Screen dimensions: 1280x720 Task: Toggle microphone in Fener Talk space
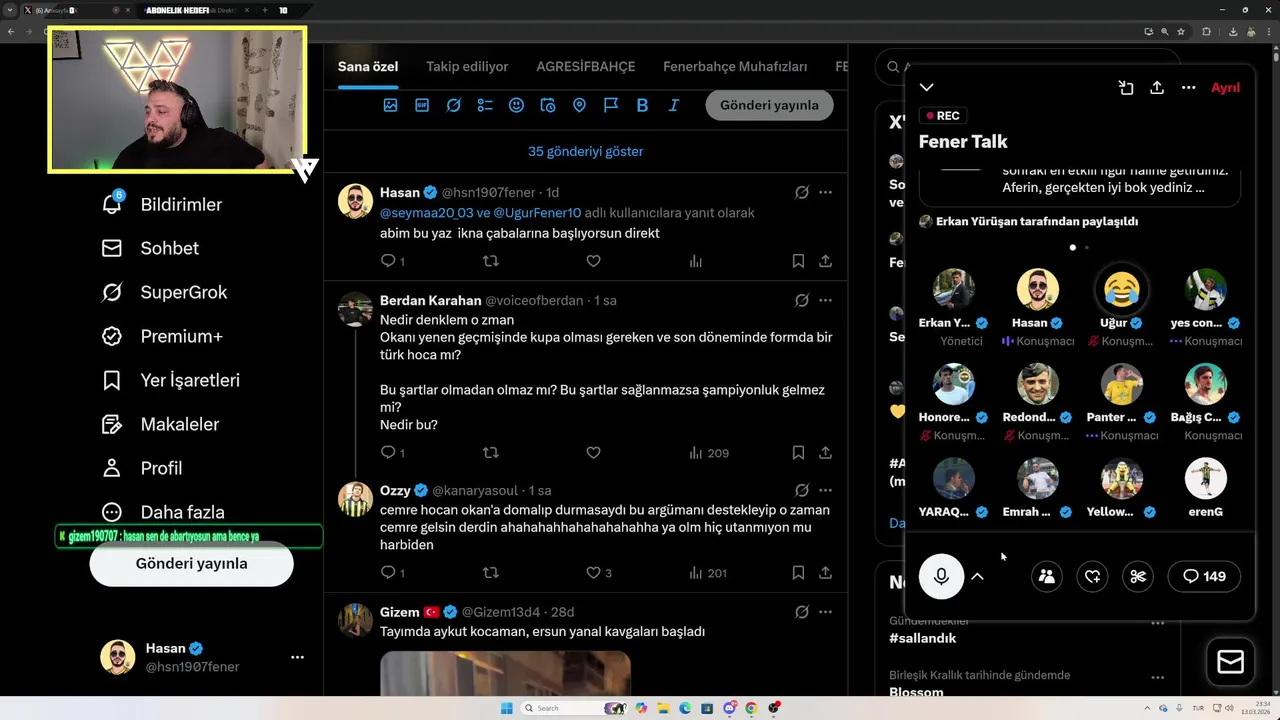point(941,576)
